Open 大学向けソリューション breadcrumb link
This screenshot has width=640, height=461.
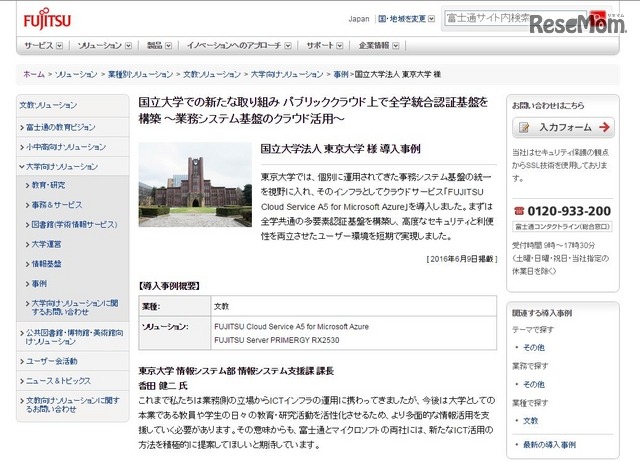coord(287,74)
